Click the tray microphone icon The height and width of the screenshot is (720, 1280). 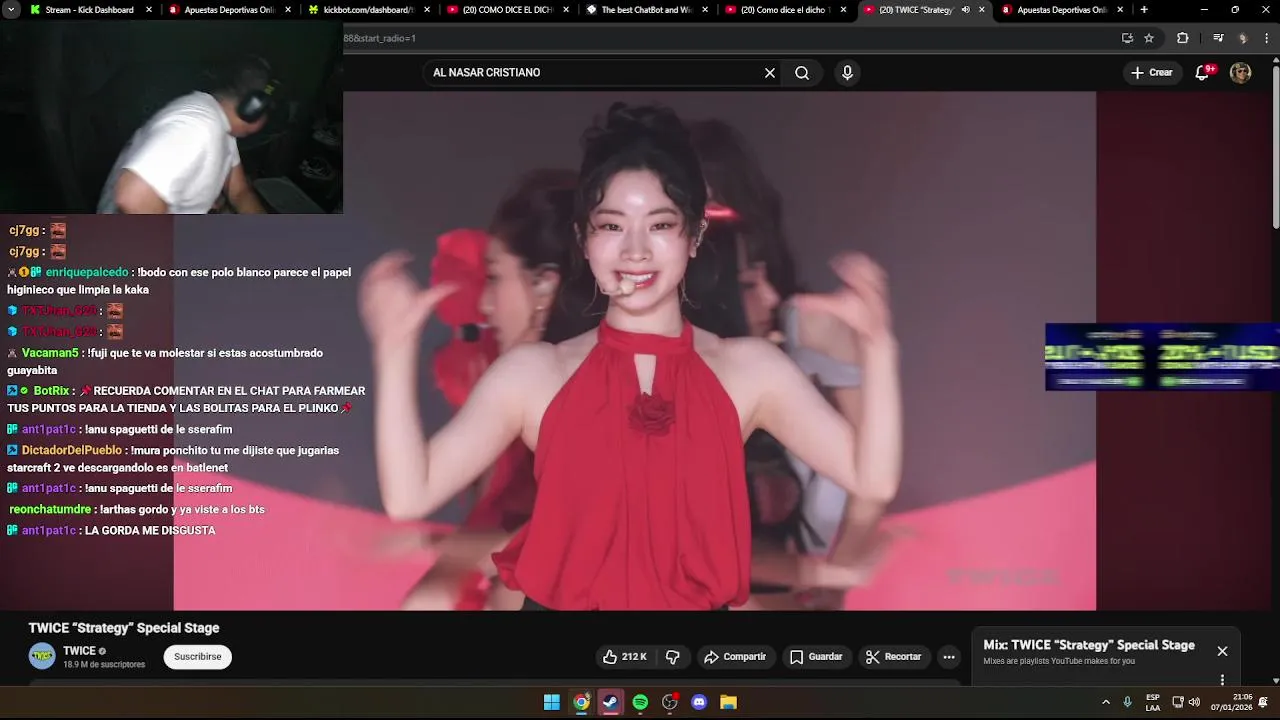(x=1128, y=702)
